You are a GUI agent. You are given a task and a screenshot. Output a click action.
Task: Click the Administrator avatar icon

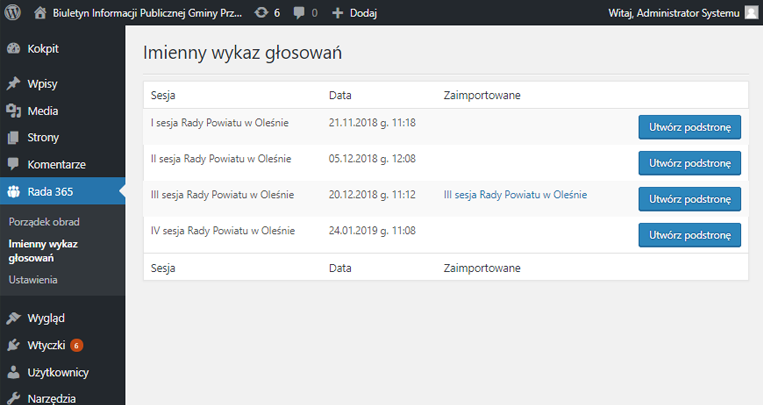click(751, 13)
